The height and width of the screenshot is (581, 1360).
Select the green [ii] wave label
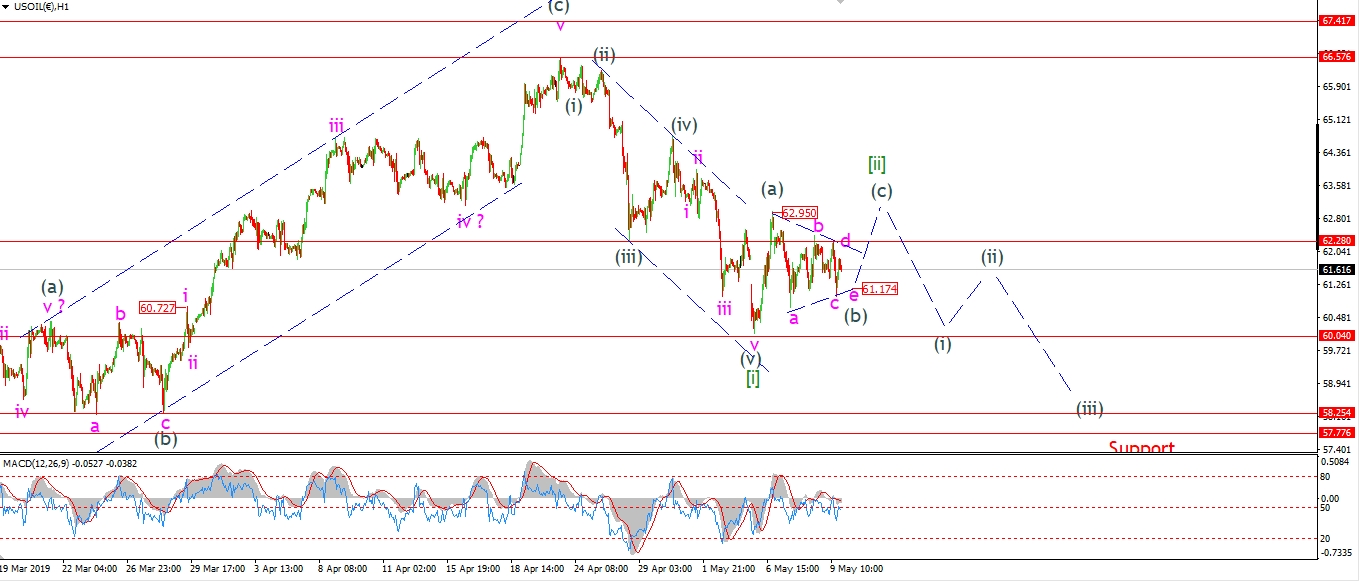(876, 164)
